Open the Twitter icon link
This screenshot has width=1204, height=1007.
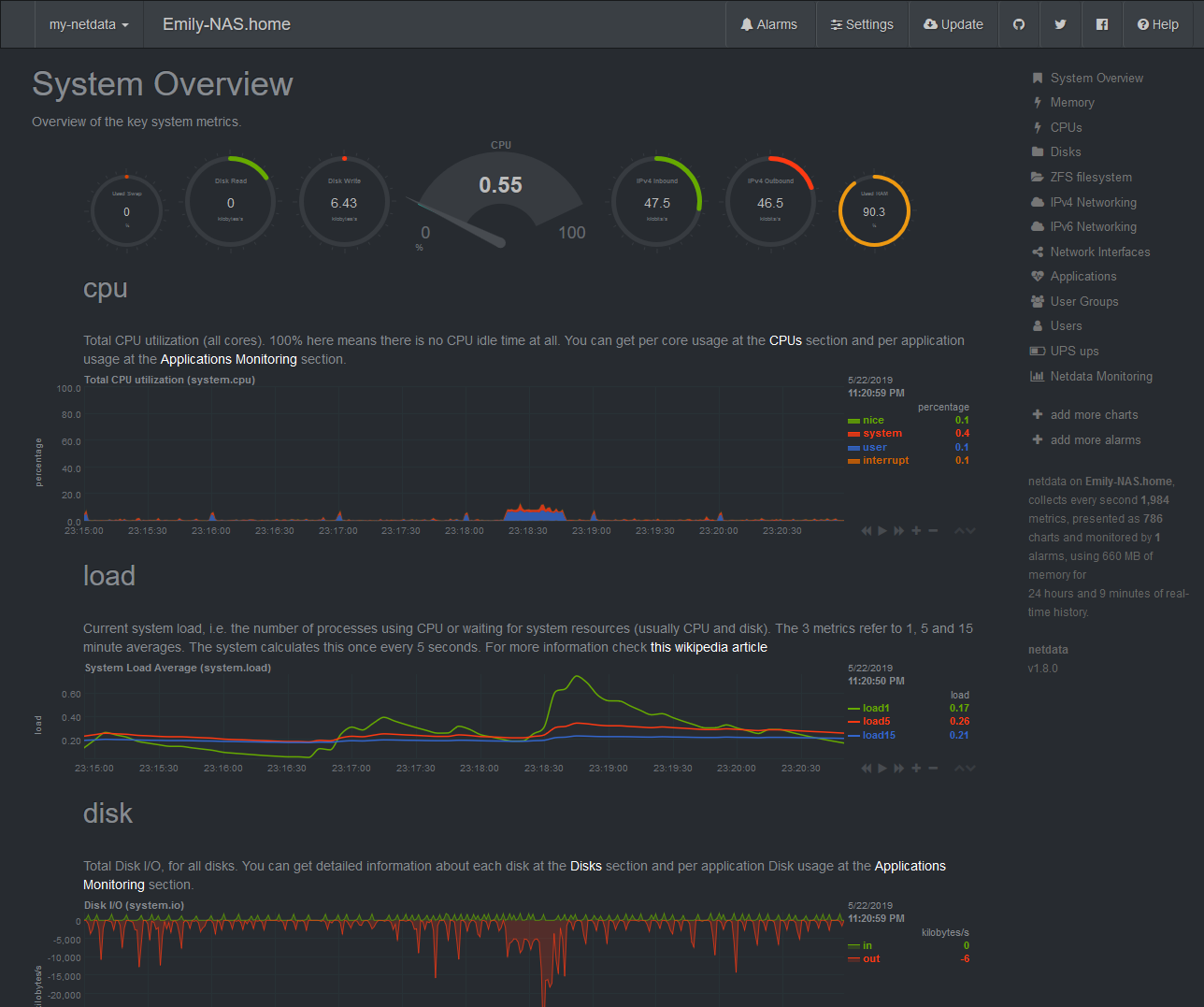point(1060,24)
